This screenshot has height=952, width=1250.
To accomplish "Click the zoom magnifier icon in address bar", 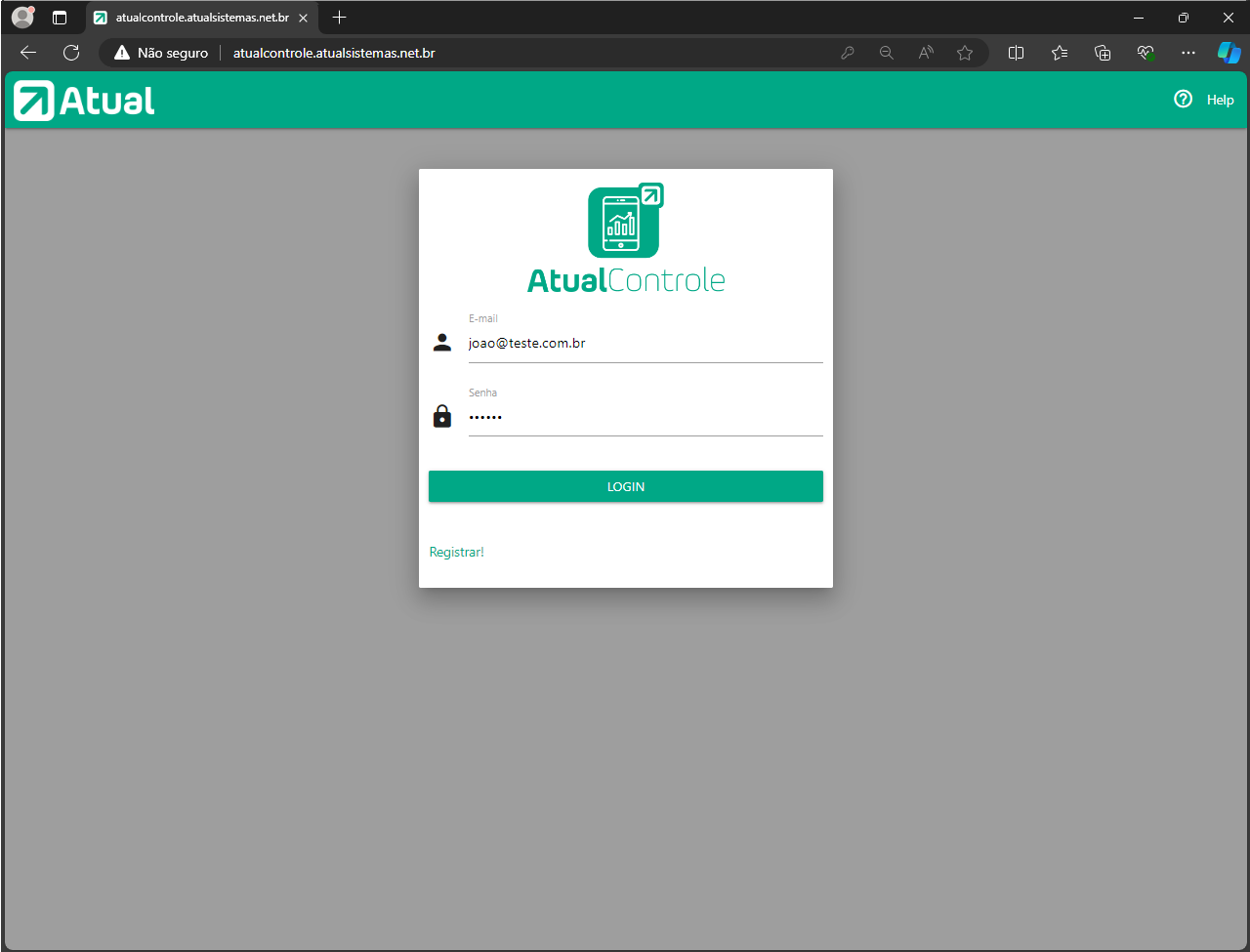I will 887,53.
